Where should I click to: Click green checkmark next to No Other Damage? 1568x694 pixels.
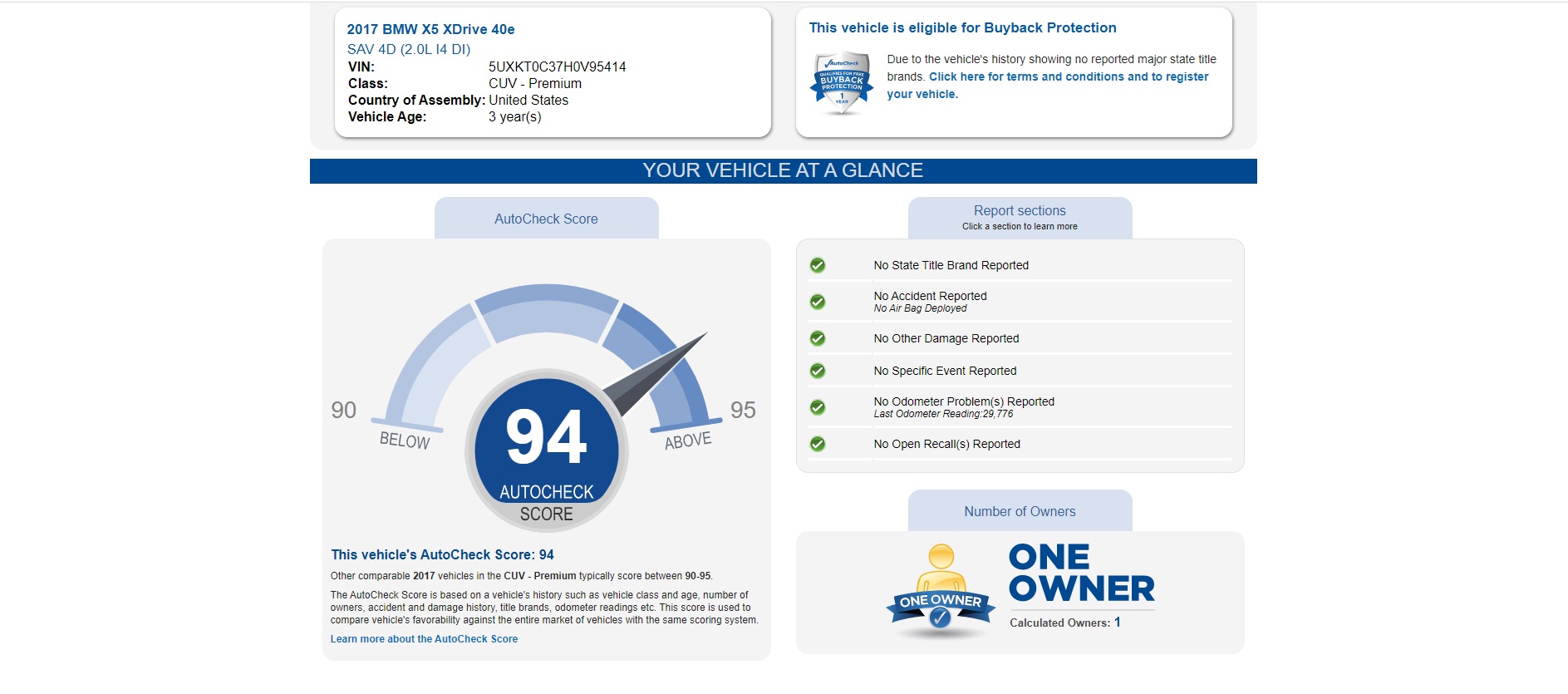(818, 338)
